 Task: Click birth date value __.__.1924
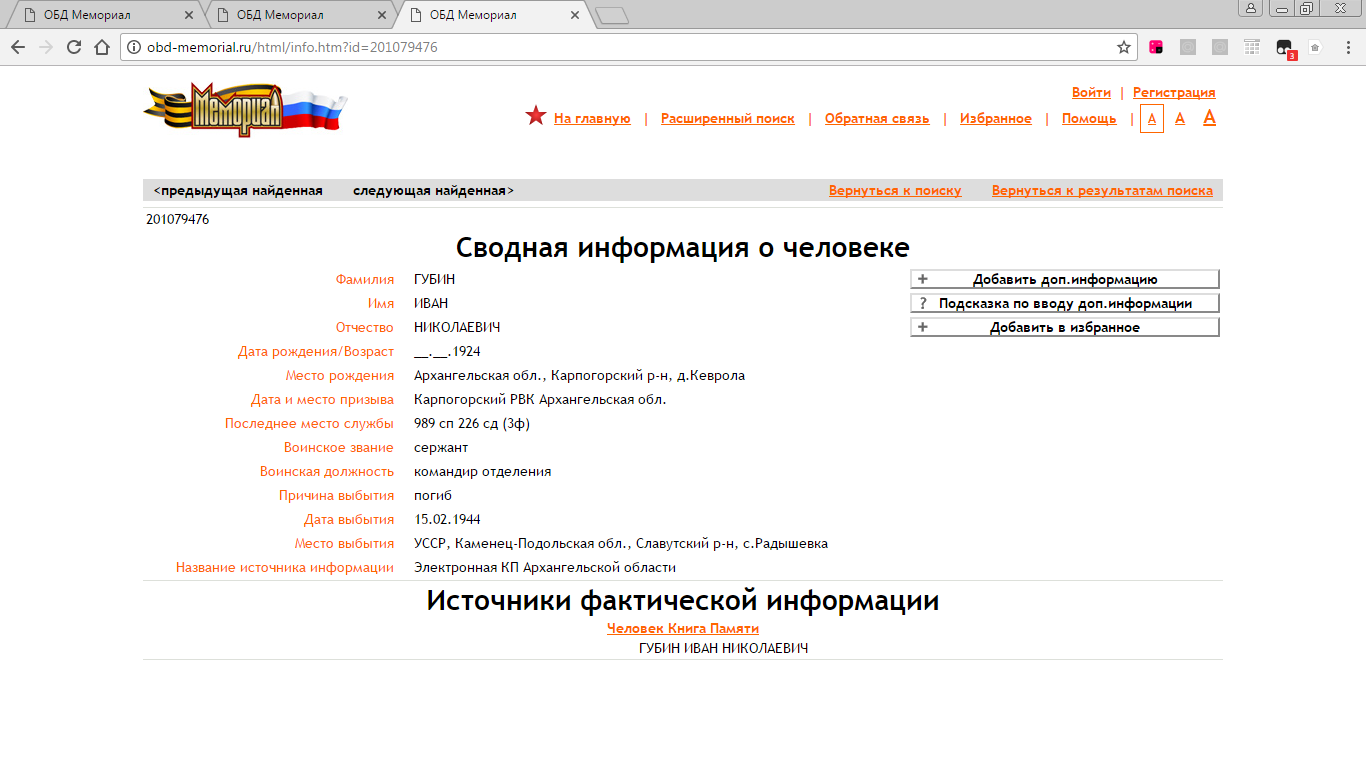pyautogui.click(x=447, y=351)
